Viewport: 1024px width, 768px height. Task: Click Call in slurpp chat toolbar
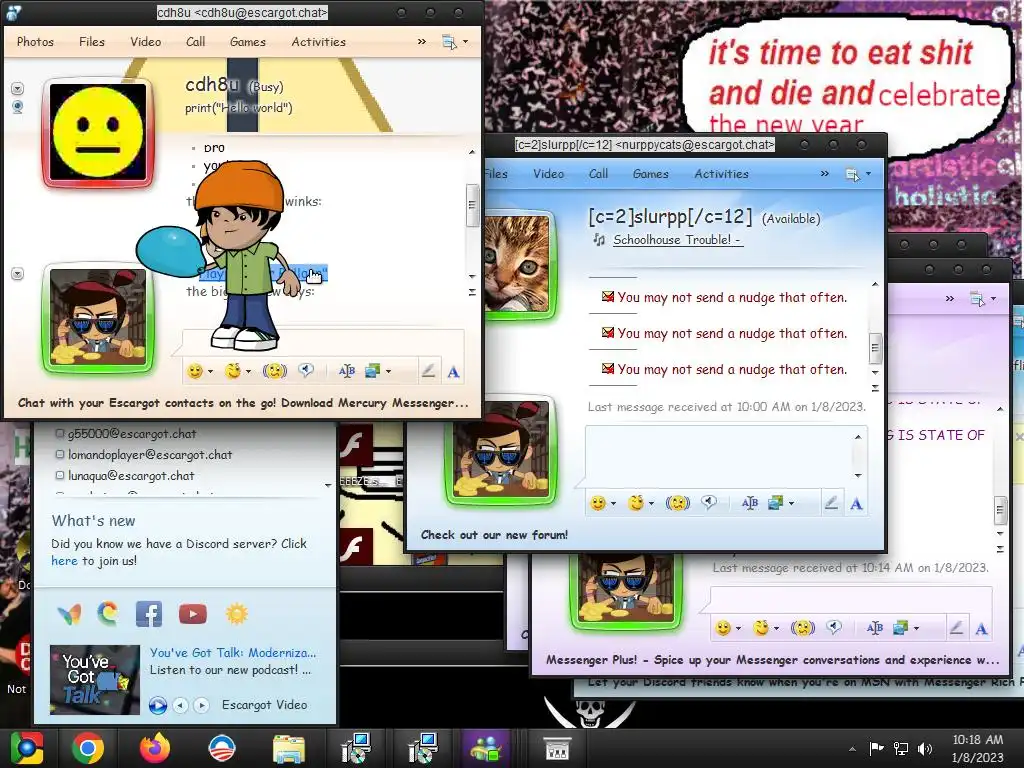tap(598, 174)
